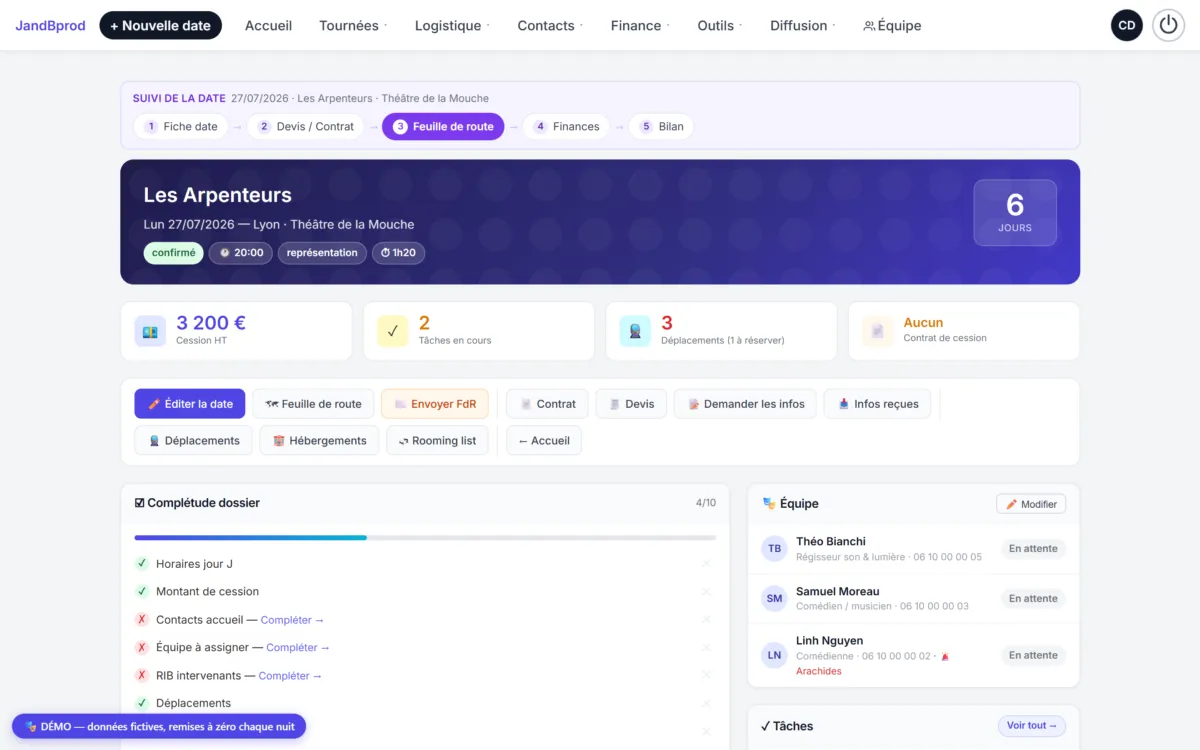Click Samuel Moreau's SM avatar
The height and width of the screenshot is (750, 1200).
(775, 598)
